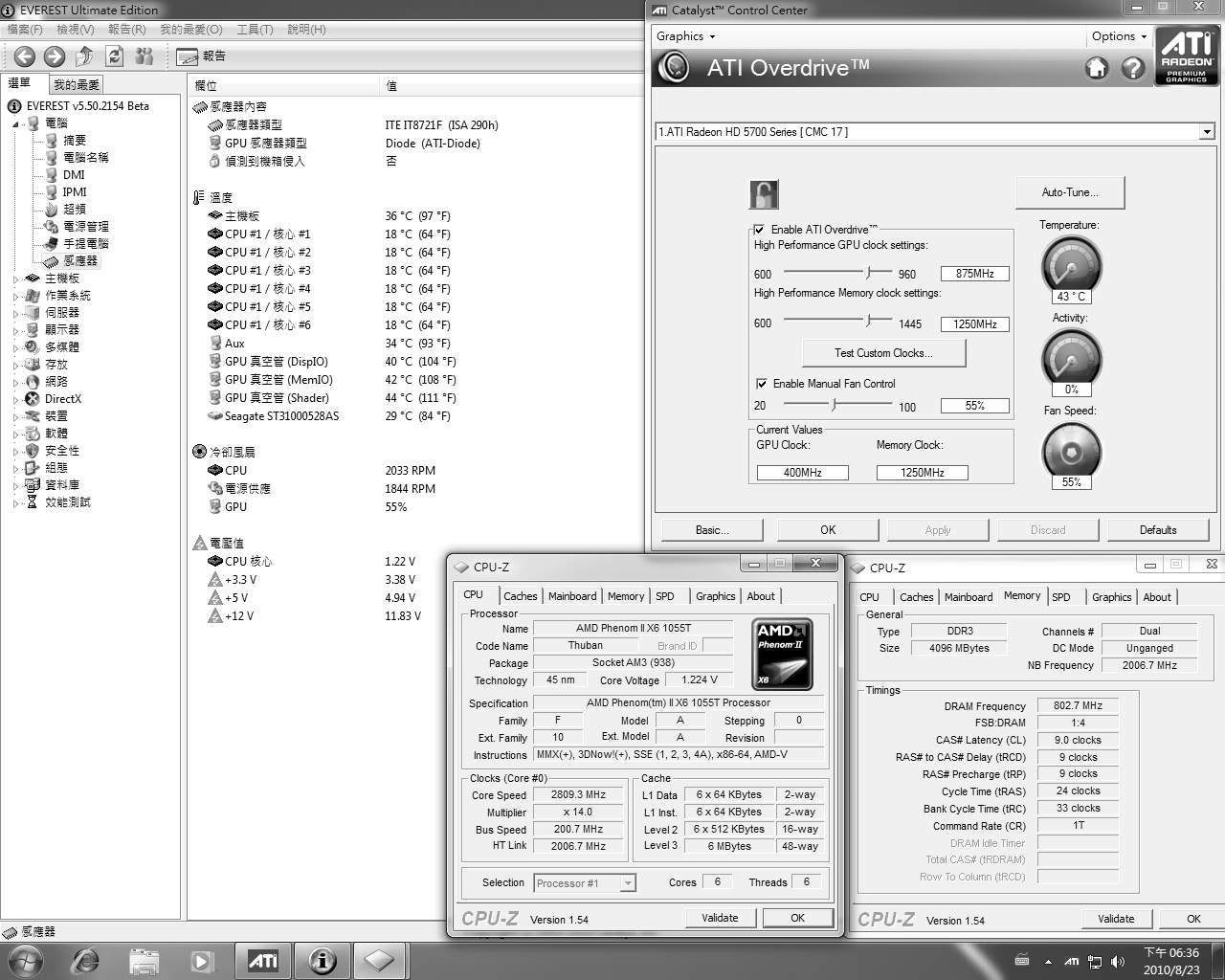The width and height of the screenshot is (1225, 980).
Task: Open the 檔案(F) menu in EVEREST
Action: tap(25, 30)
